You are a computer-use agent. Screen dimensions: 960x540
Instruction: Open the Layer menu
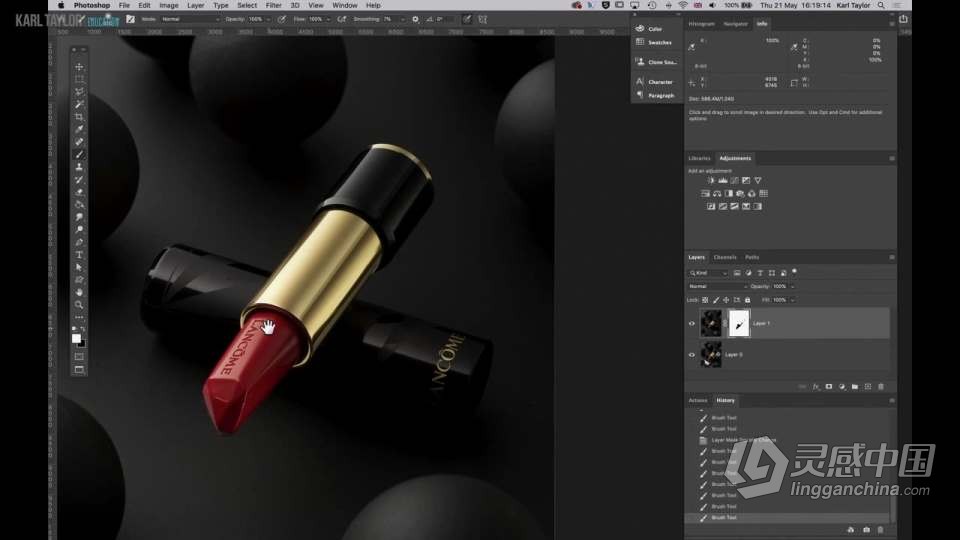195,5
